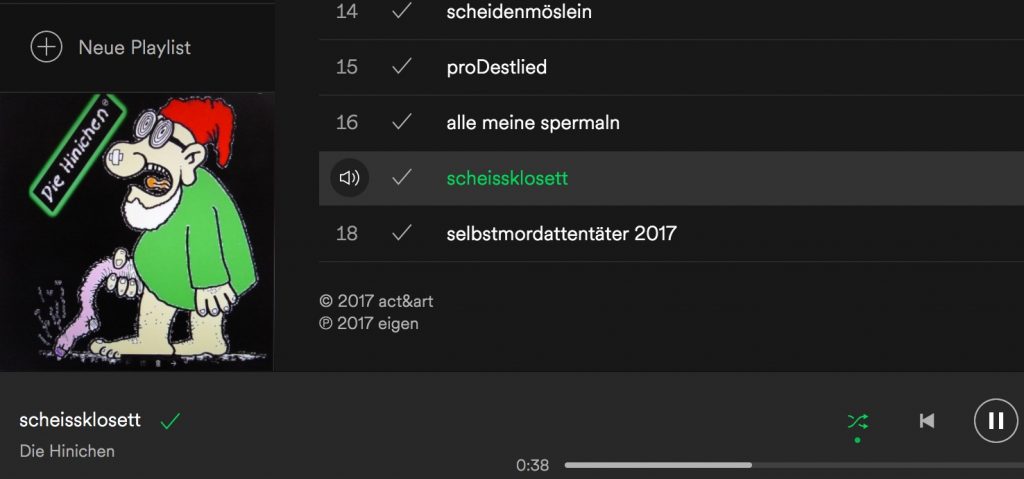Open the Die Hinichen artist link
The height and width of the screenshot is (479, 1024).
pos(67,451)
